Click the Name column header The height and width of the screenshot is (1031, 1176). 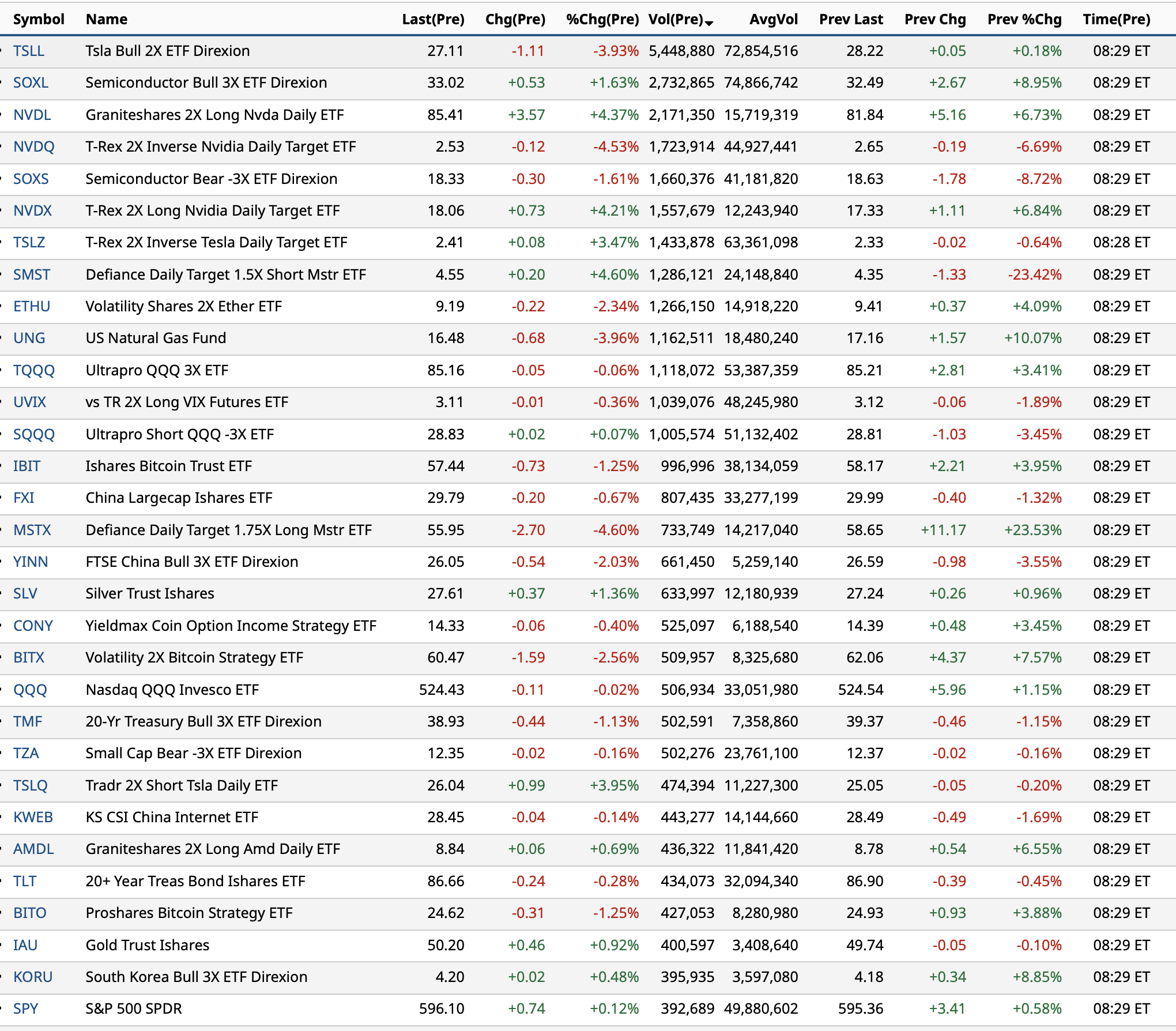[107, 19]
